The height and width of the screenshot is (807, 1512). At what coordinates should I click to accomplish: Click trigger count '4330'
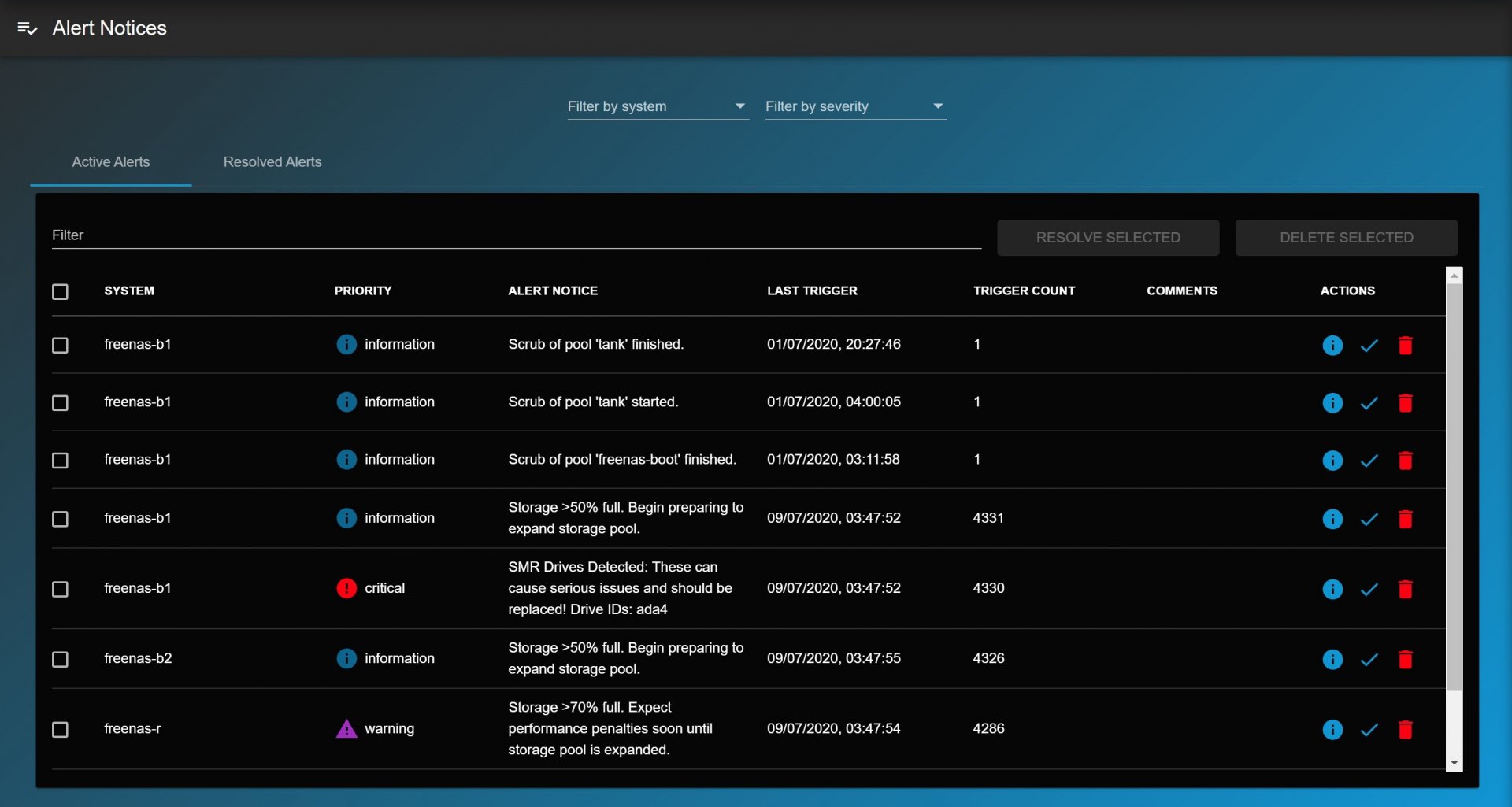click(988, 588)
